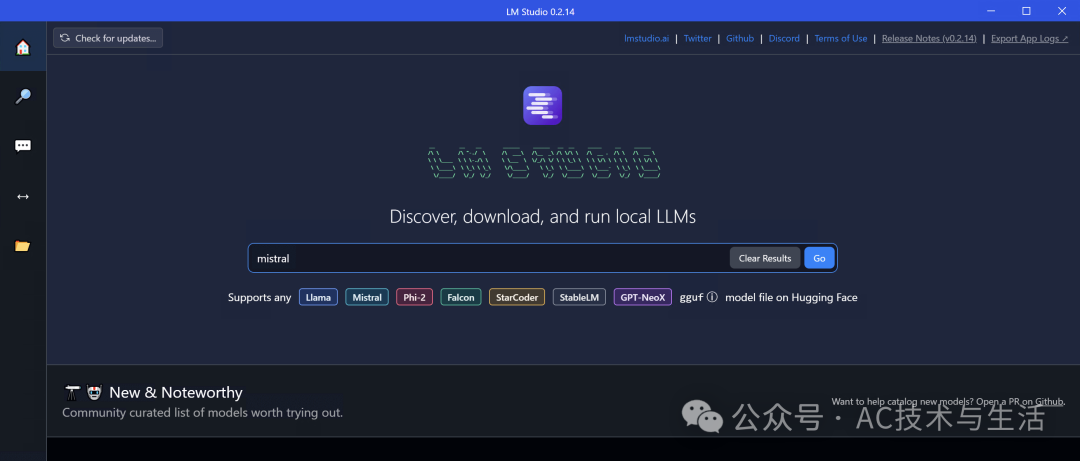The image size is (1080, 461).
Task: Open the Terms of Use link
Action: tap(841, 39)
